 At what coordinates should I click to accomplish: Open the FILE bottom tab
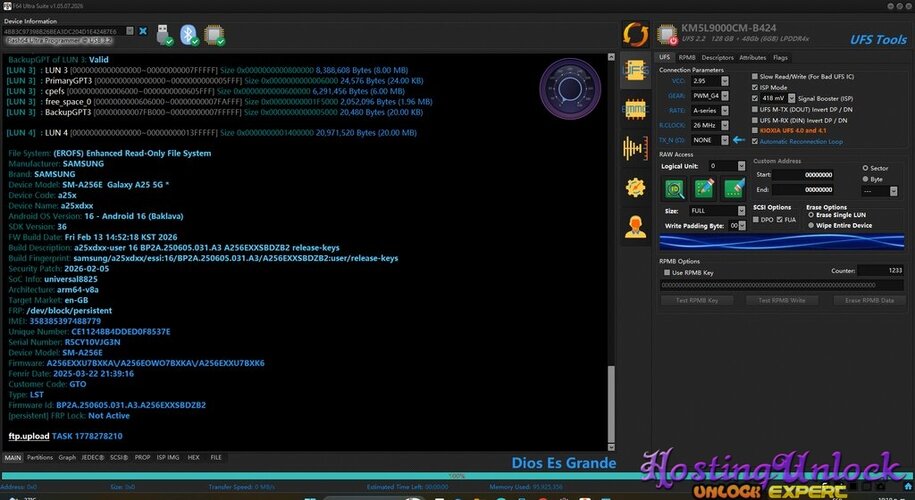coord(216,457)
